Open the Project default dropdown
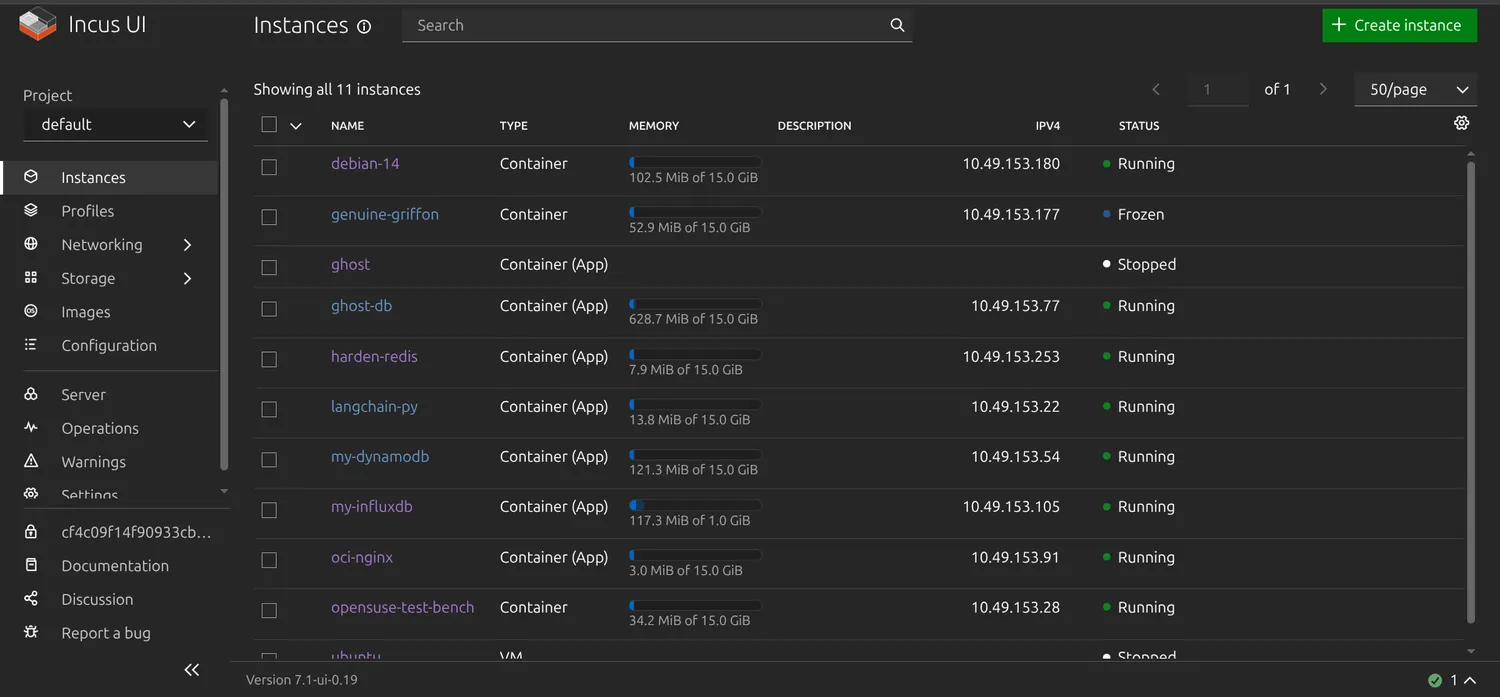1500x697 pixels. coord(116,124)
